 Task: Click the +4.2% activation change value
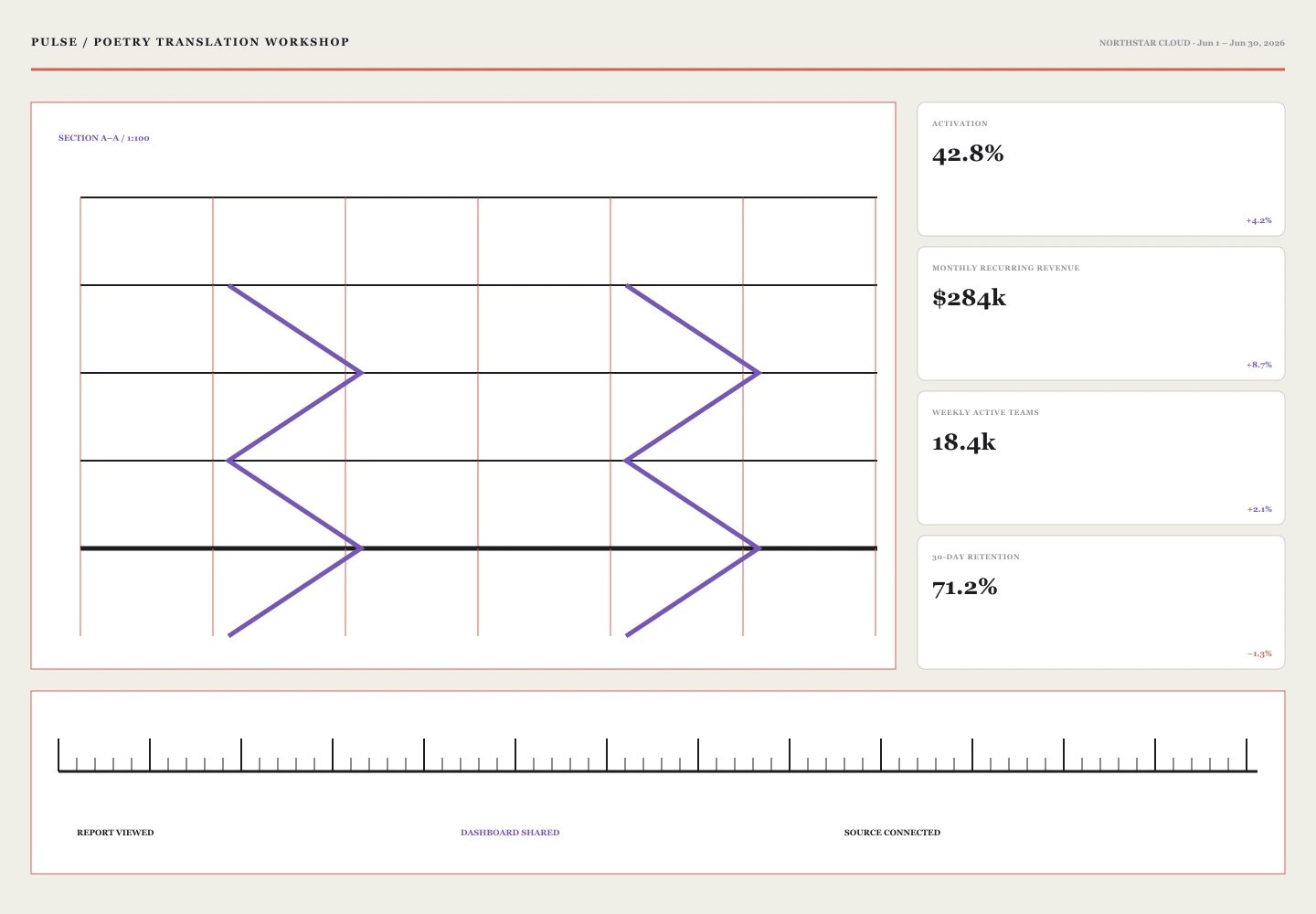(1258, 220)
